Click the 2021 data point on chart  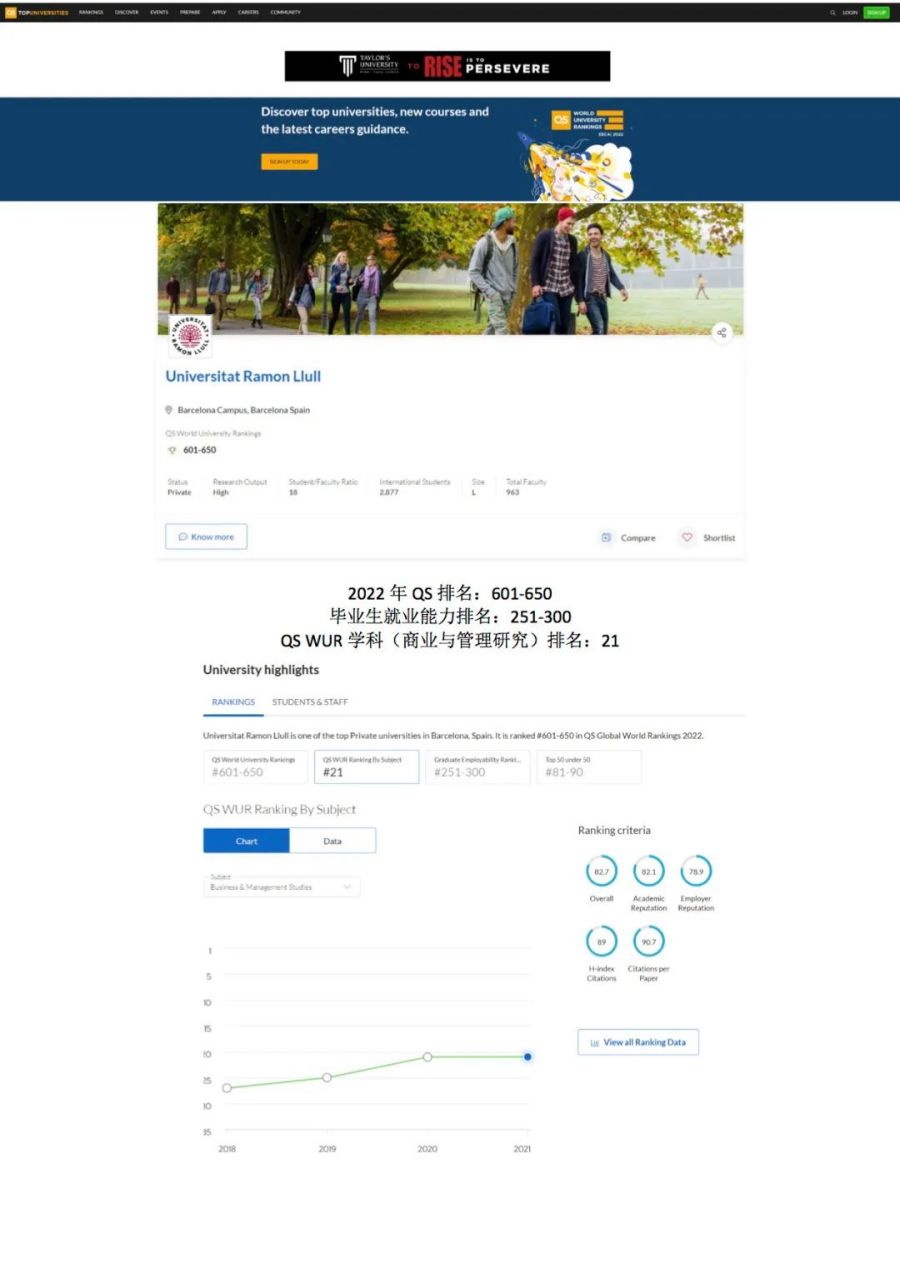[x=528, y=1056]
